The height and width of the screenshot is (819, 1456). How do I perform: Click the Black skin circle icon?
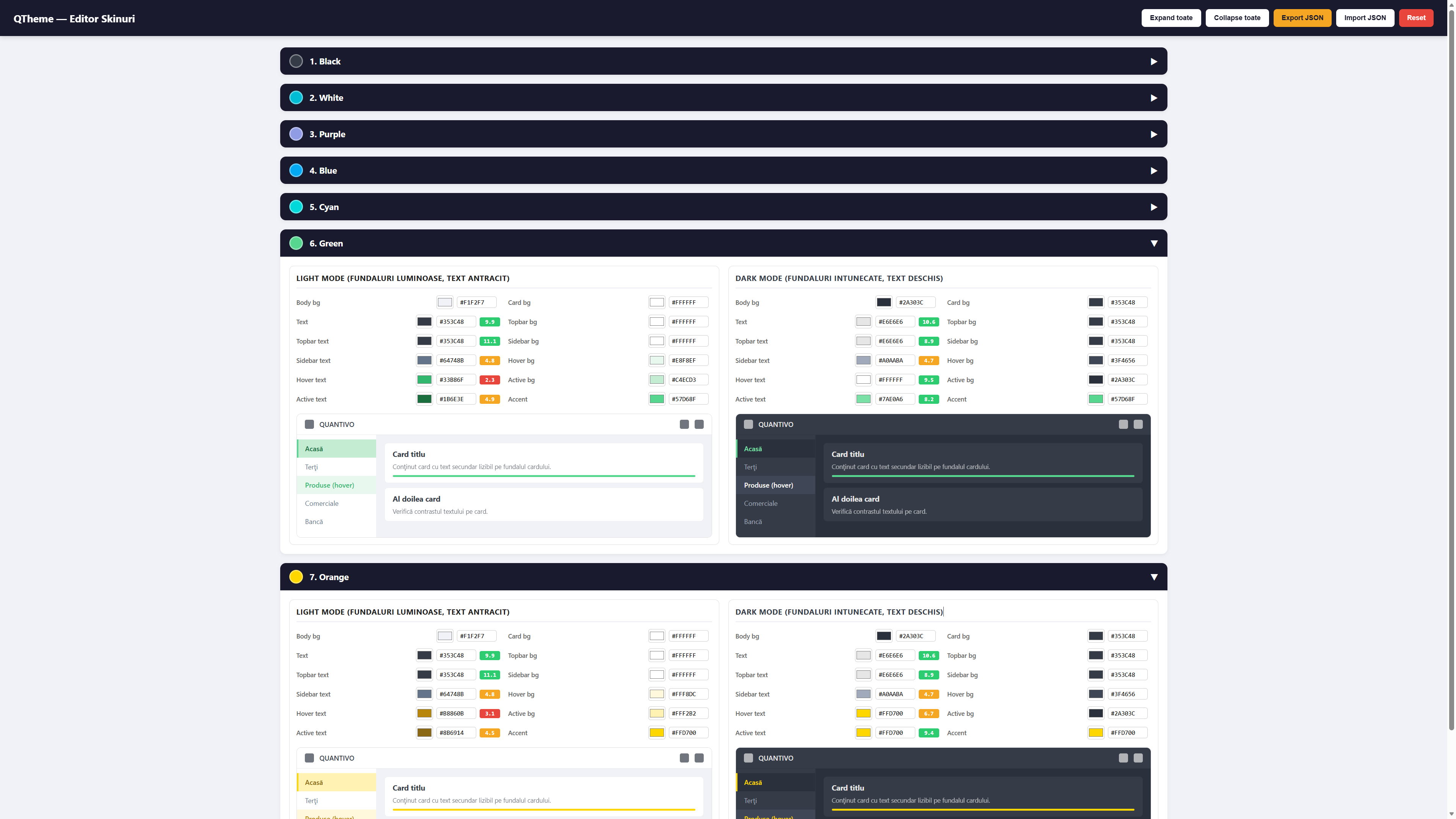296,61
